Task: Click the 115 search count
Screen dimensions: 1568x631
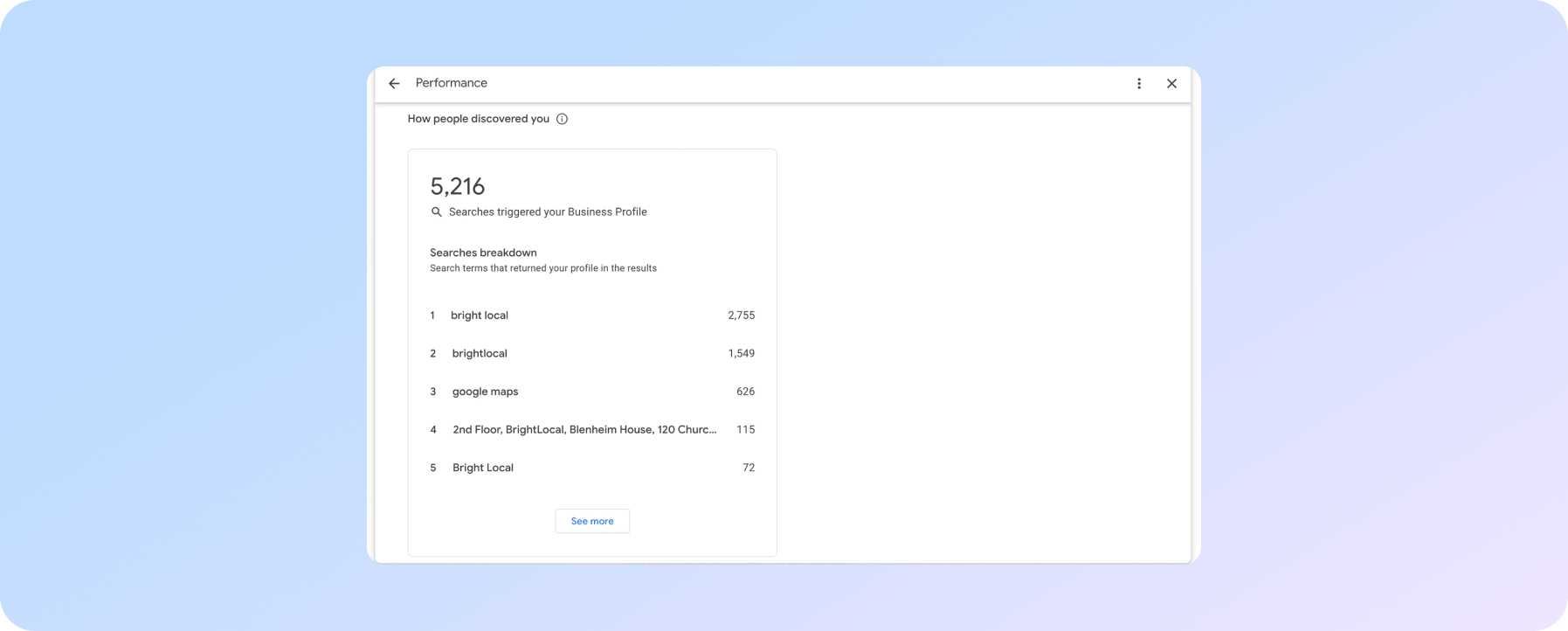Action: pyautogui.click(x=745, y=430)
